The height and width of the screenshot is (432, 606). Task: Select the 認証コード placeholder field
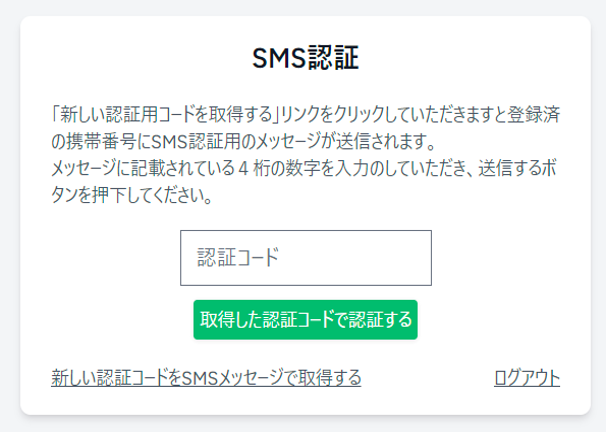click(x=305, y=258)
